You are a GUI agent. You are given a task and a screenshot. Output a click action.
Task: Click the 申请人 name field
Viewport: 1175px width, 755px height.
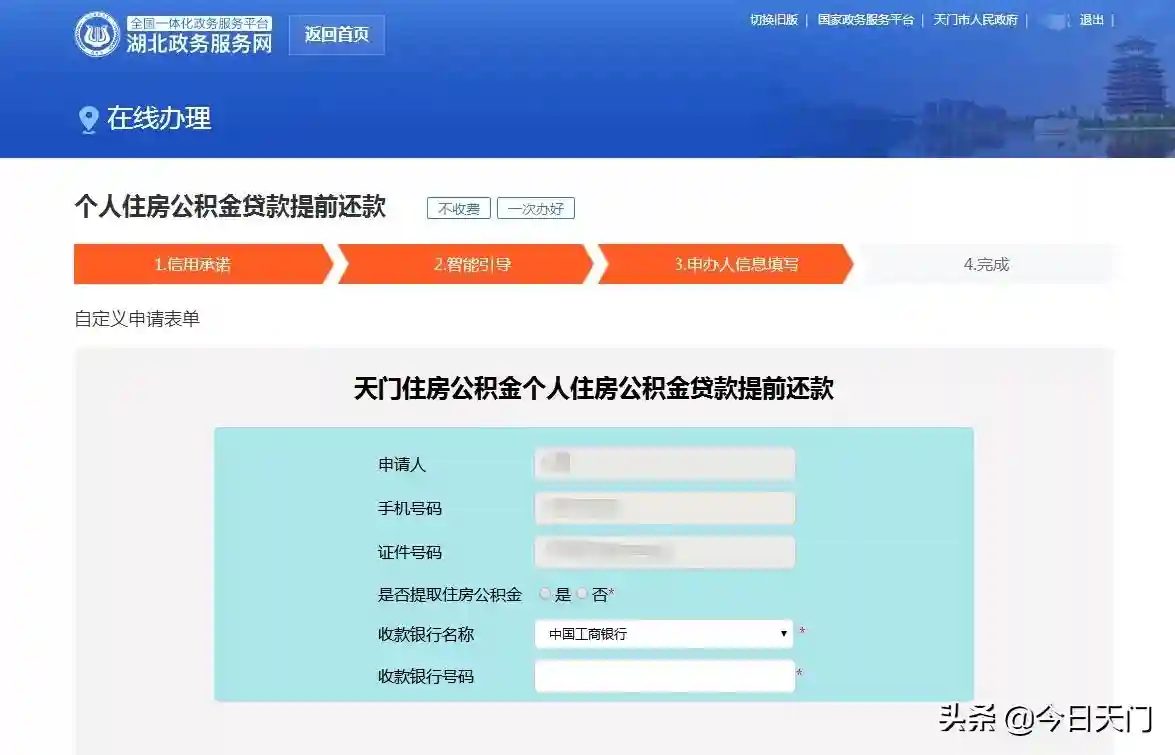[665, 464]
